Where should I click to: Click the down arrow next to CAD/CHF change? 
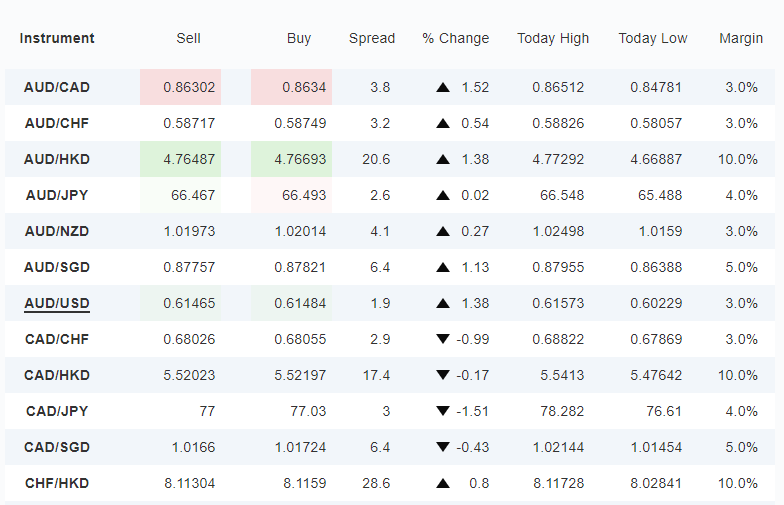point(442,339)
